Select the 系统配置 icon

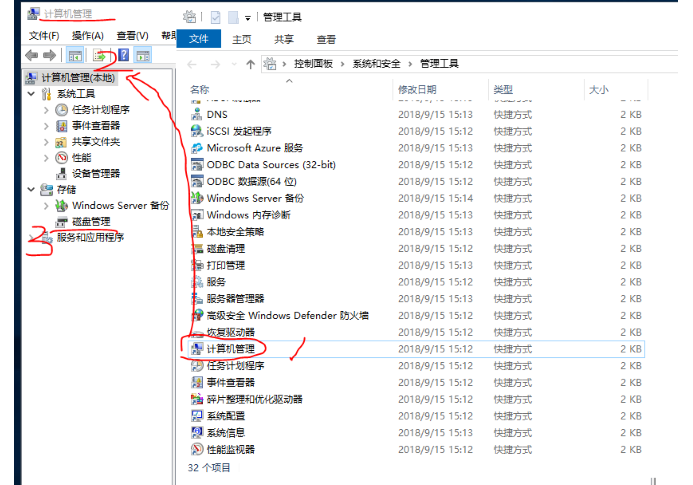pos(197,416)
